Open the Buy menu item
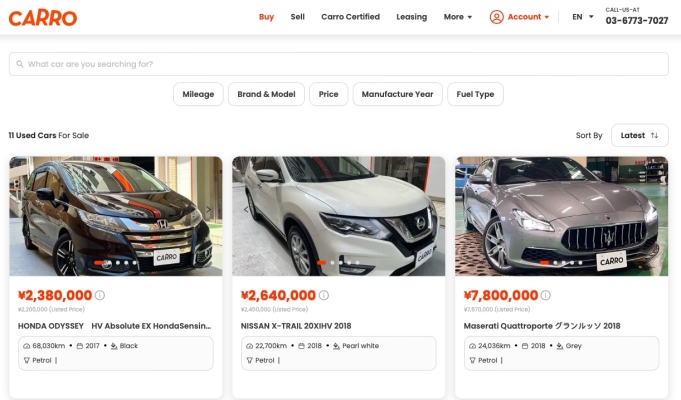 tap(266, 17)
